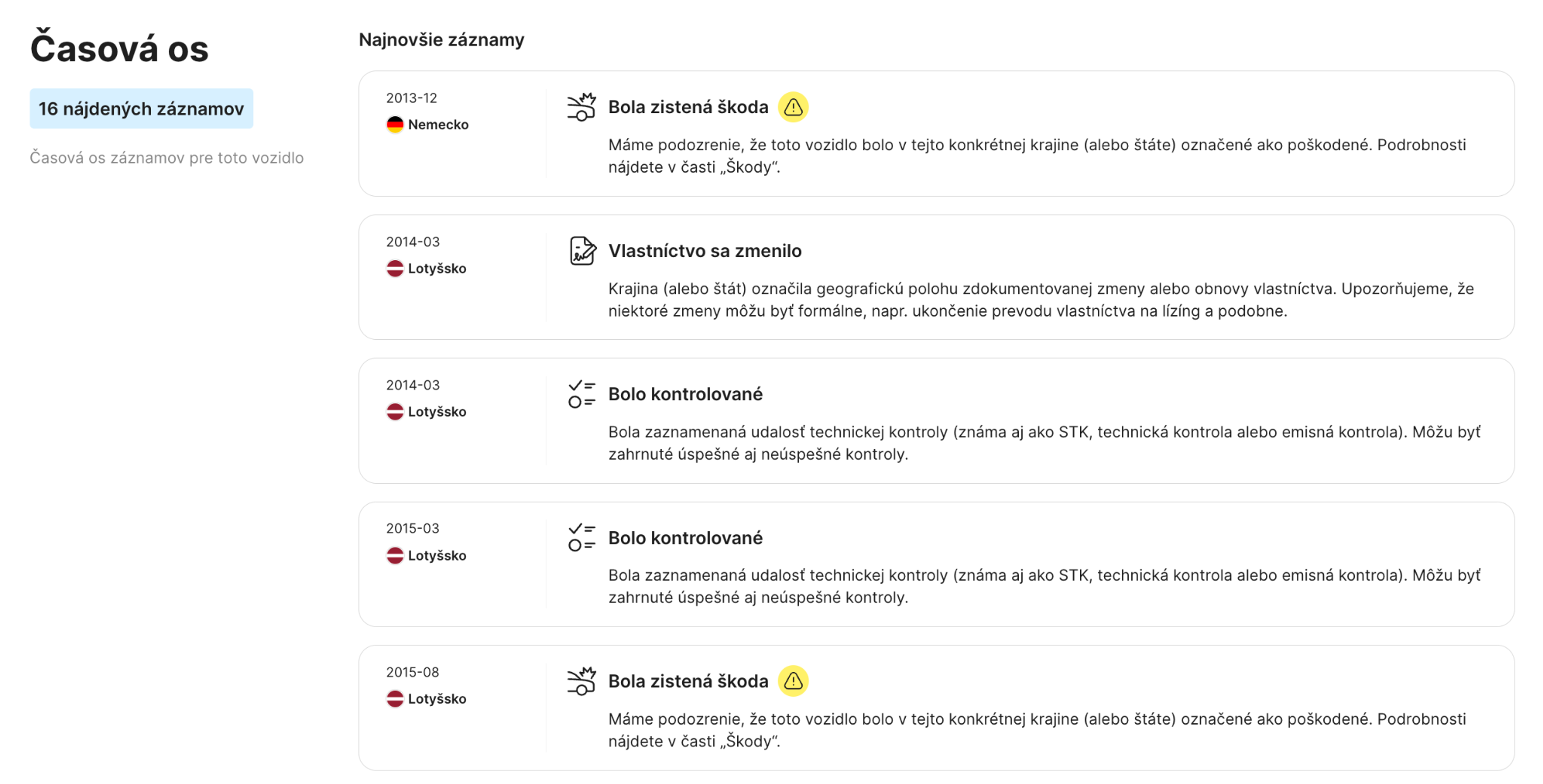Click the yellow warning icon on 2015-08 damage entry
The width and height of the screenshot is (1543, 784).
(793, 681)
